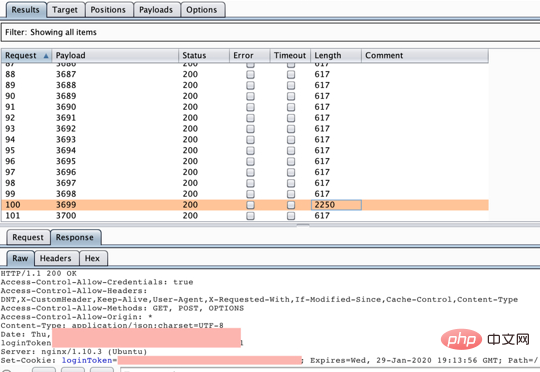Click the Access-Control-Allow-Methods header line

click(x=122, y=308)
